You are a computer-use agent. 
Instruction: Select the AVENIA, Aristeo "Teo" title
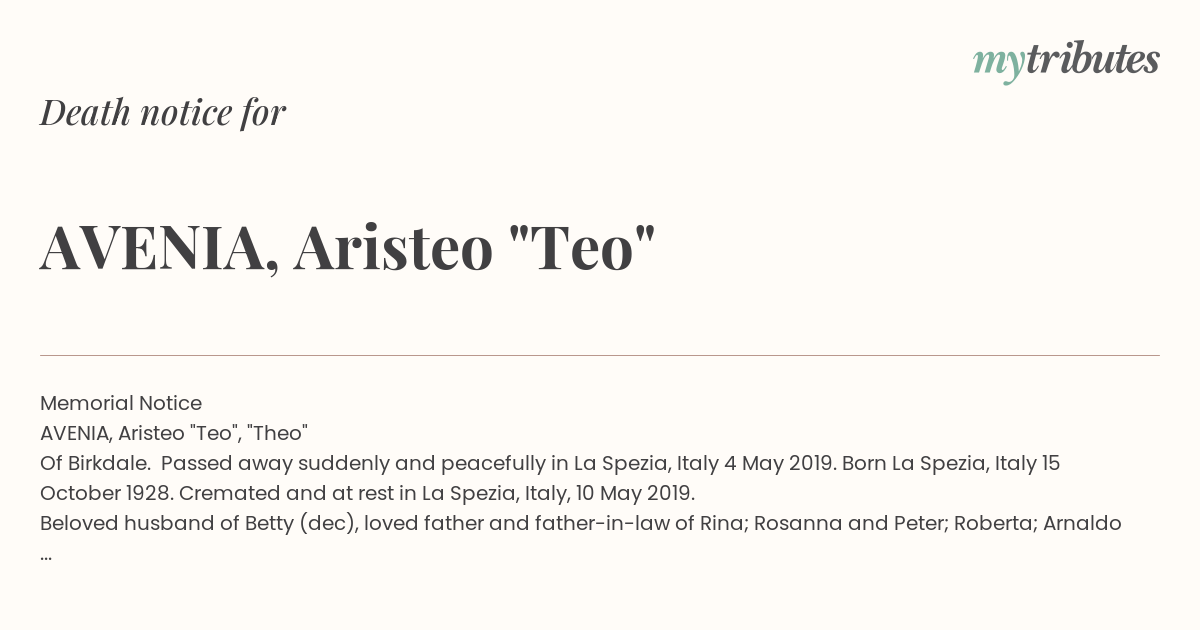pos(348,247)
